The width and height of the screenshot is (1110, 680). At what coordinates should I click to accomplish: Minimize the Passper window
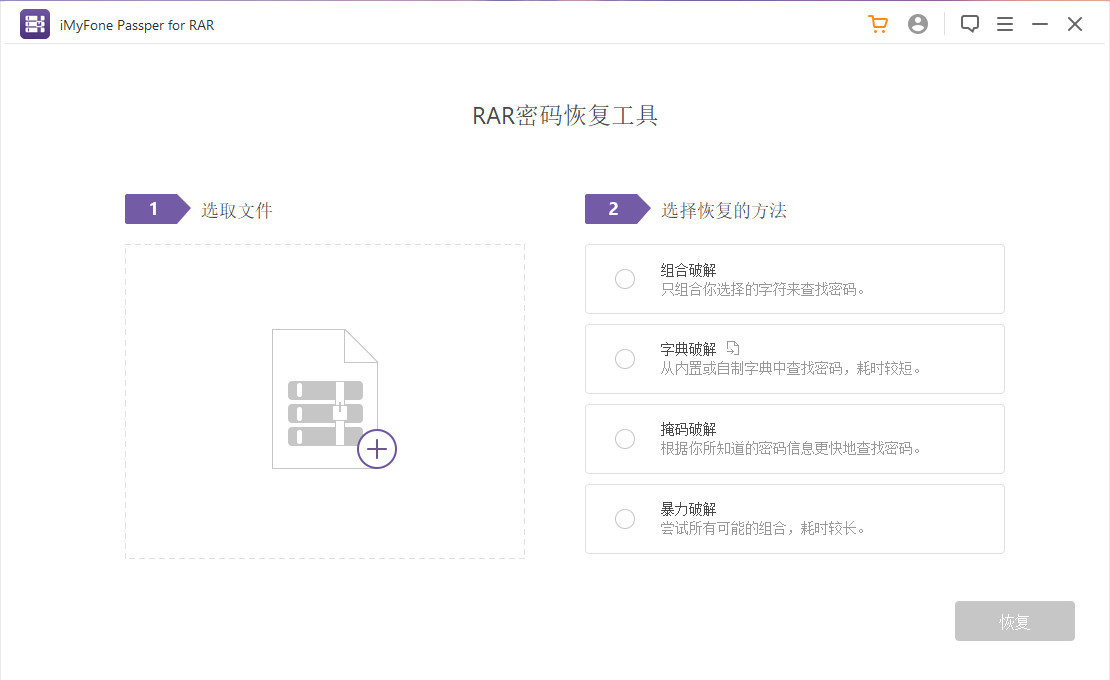click(1040, 25)
